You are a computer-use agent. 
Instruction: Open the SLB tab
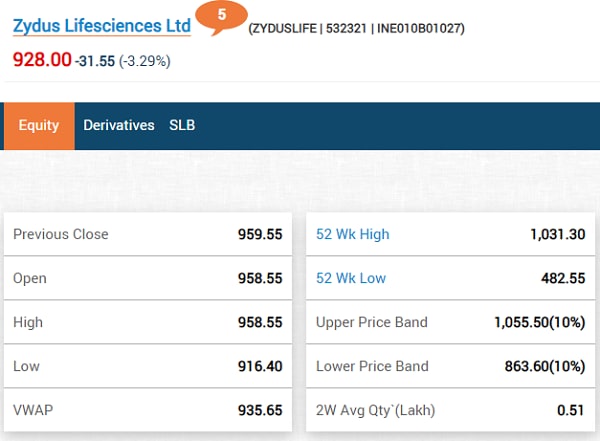[182, 125]
